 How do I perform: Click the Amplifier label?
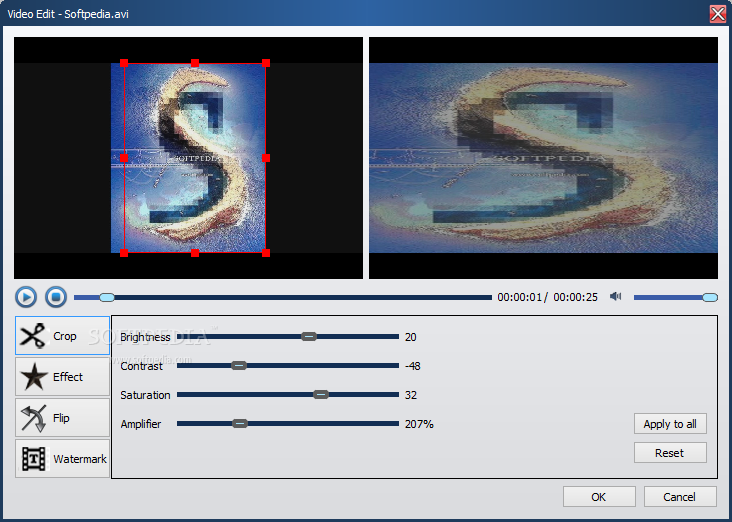141,424
